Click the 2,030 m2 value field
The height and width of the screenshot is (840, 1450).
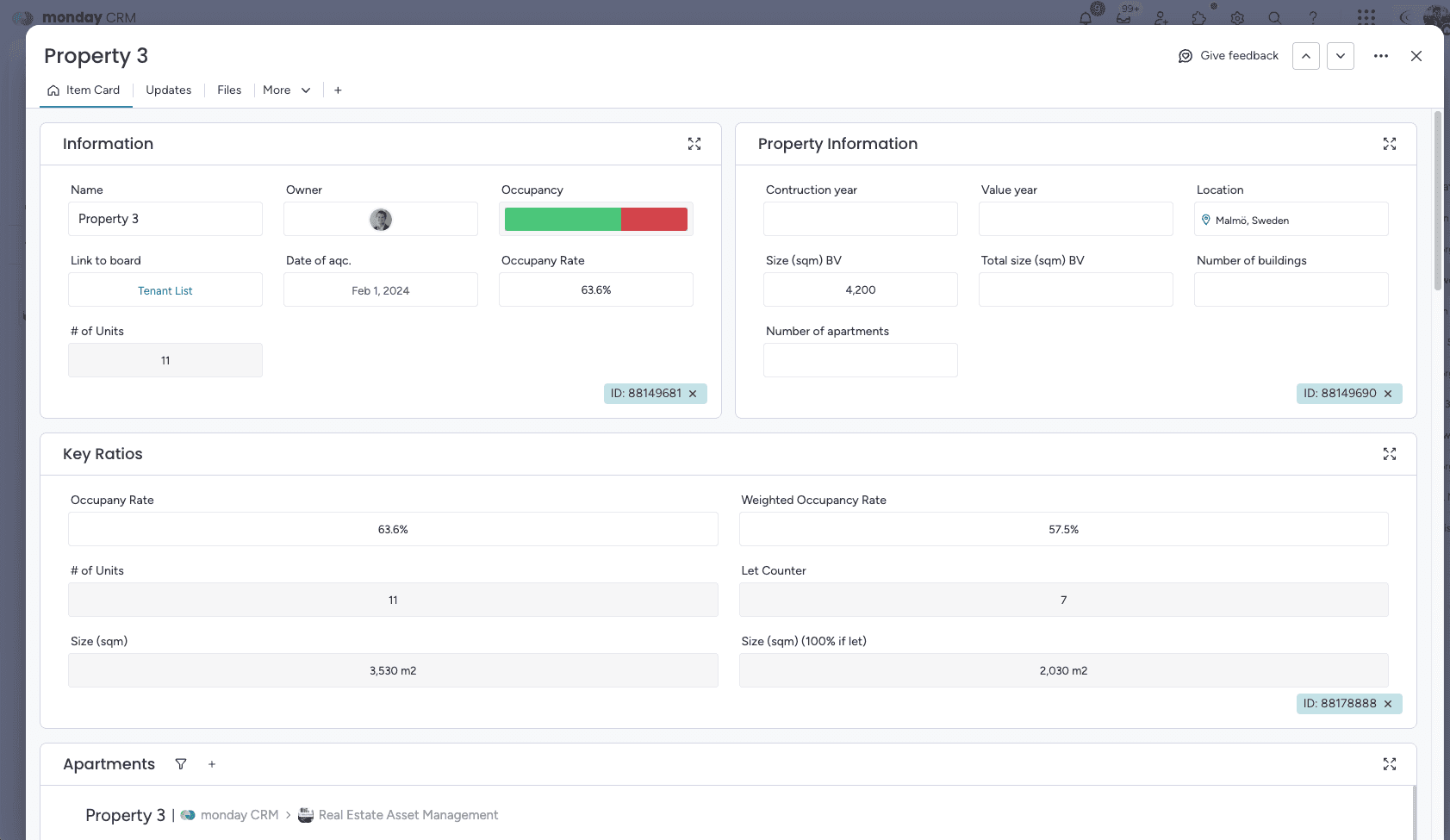click(x=1064, y=670)
